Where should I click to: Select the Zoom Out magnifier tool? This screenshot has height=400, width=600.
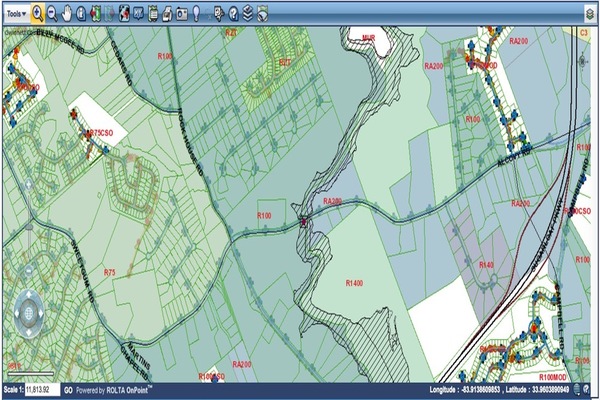52,13
